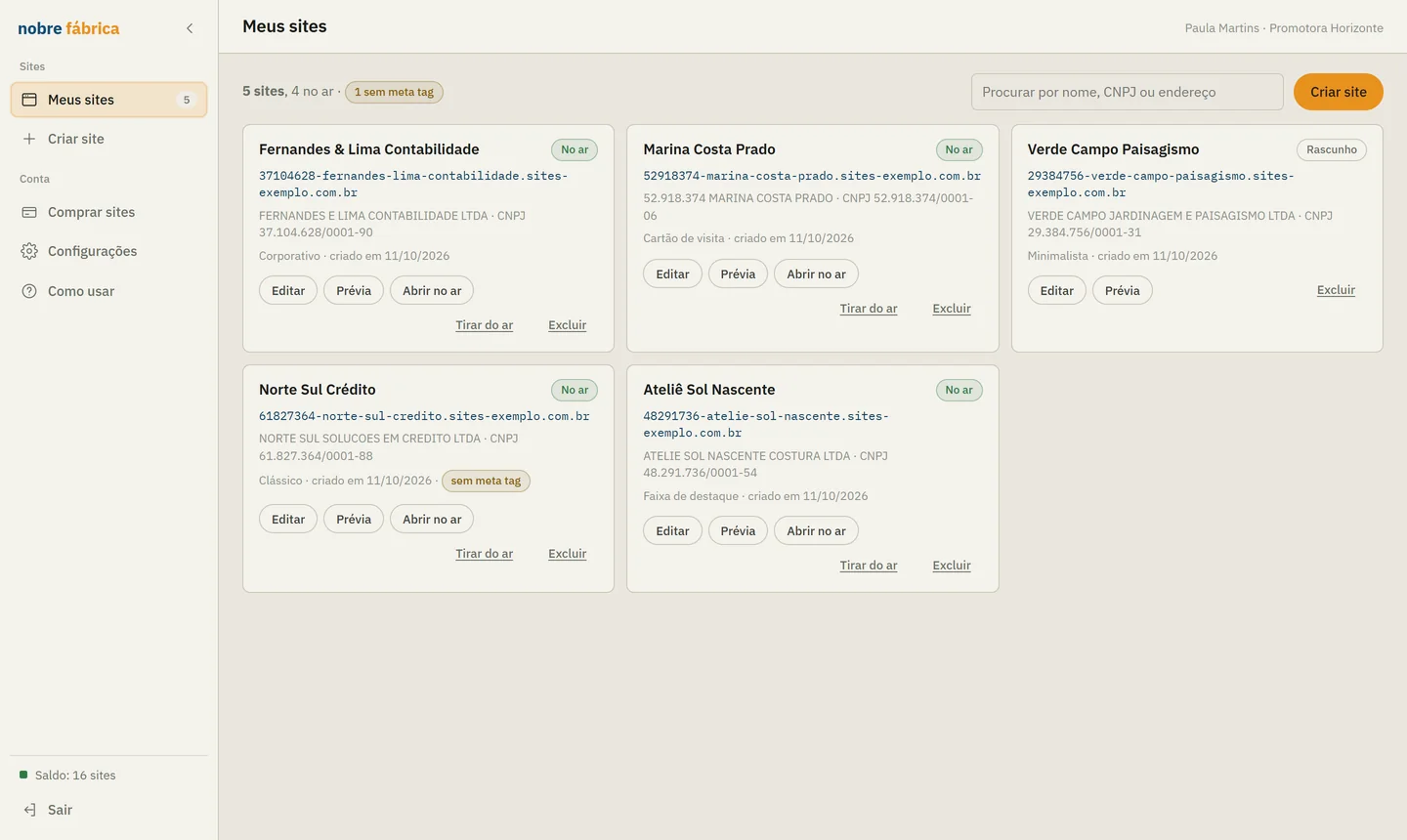The image size is (1407, 840).
Task: Click the card icon beside Comprar sites
Action: [29, 212]
